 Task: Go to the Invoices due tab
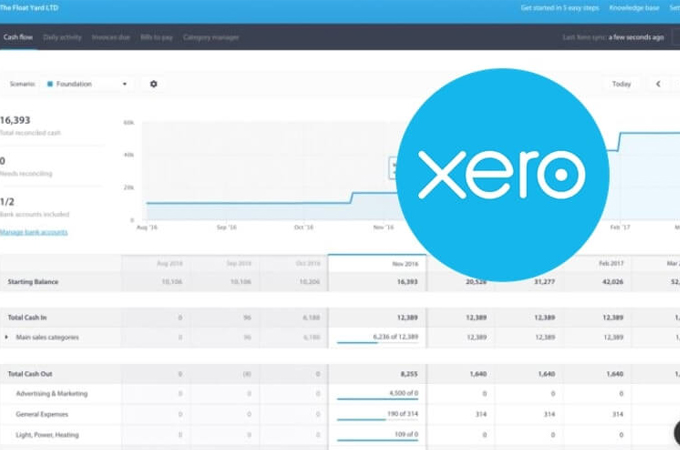[108, 37]
